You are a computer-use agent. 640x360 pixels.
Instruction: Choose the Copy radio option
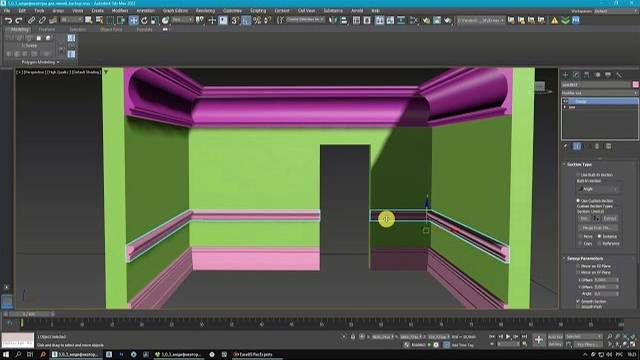580,243
